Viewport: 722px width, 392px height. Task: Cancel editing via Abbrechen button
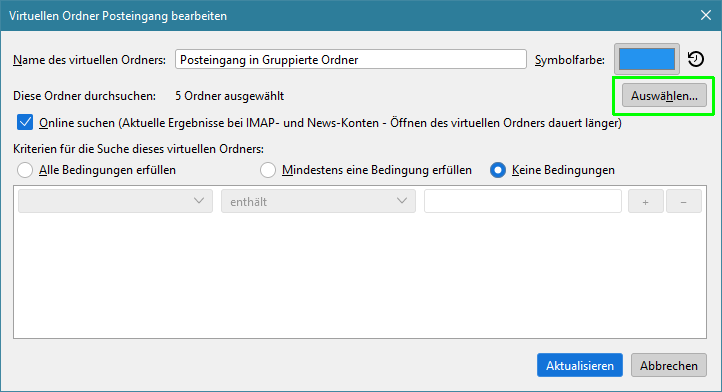[x=669, y=365]
